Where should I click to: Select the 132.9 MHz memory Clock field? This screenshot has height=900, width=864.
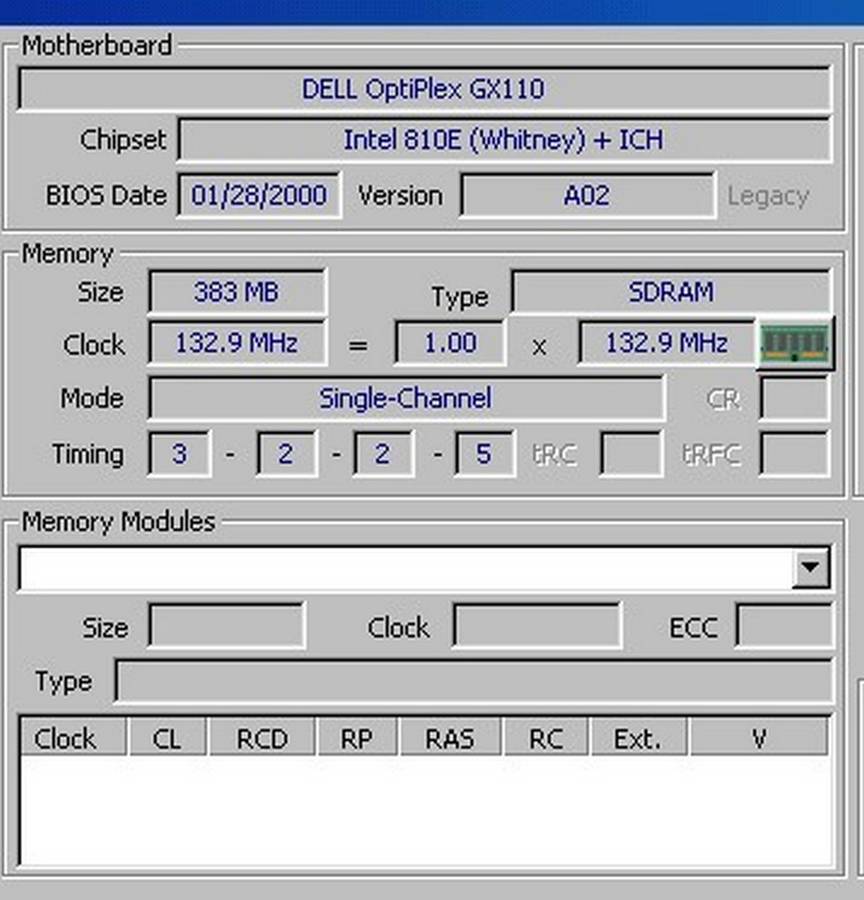(x=237, y=343)
